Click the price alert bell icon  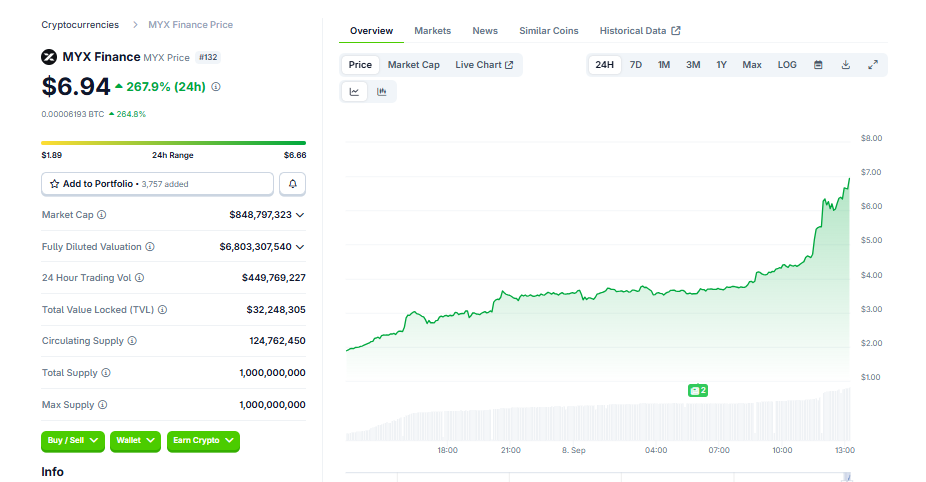(292, 184)
